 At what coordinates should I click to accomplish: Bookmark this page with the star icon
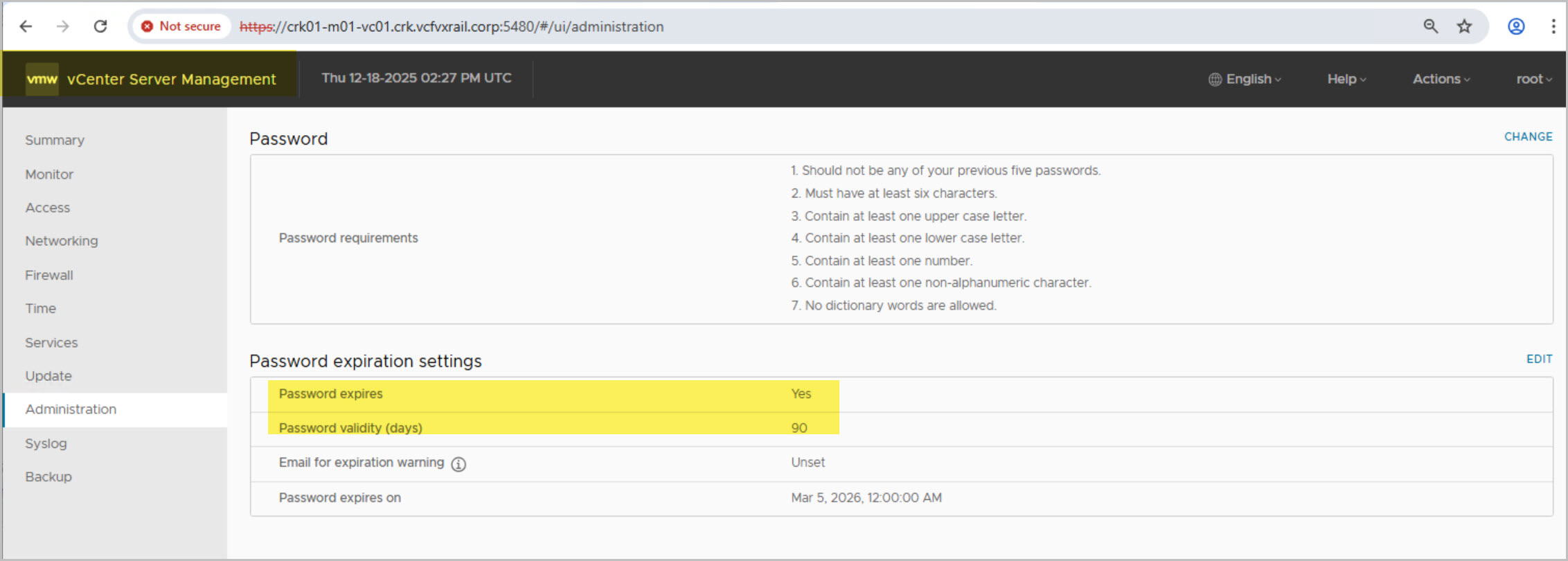[x=1464, y=26]
